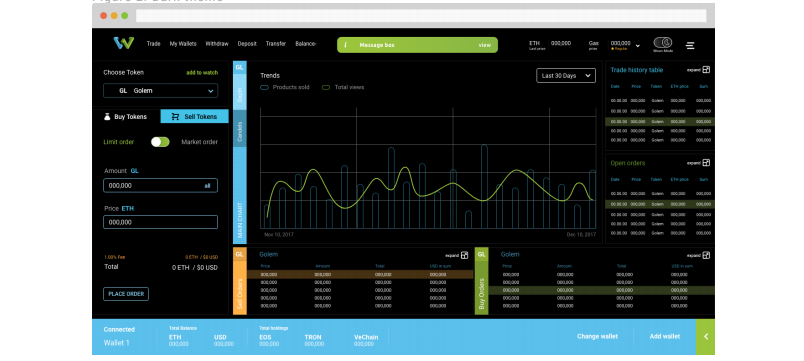Click the W logo in the header
This screenshot has width=804, height=361.
[x=124, y=44]
